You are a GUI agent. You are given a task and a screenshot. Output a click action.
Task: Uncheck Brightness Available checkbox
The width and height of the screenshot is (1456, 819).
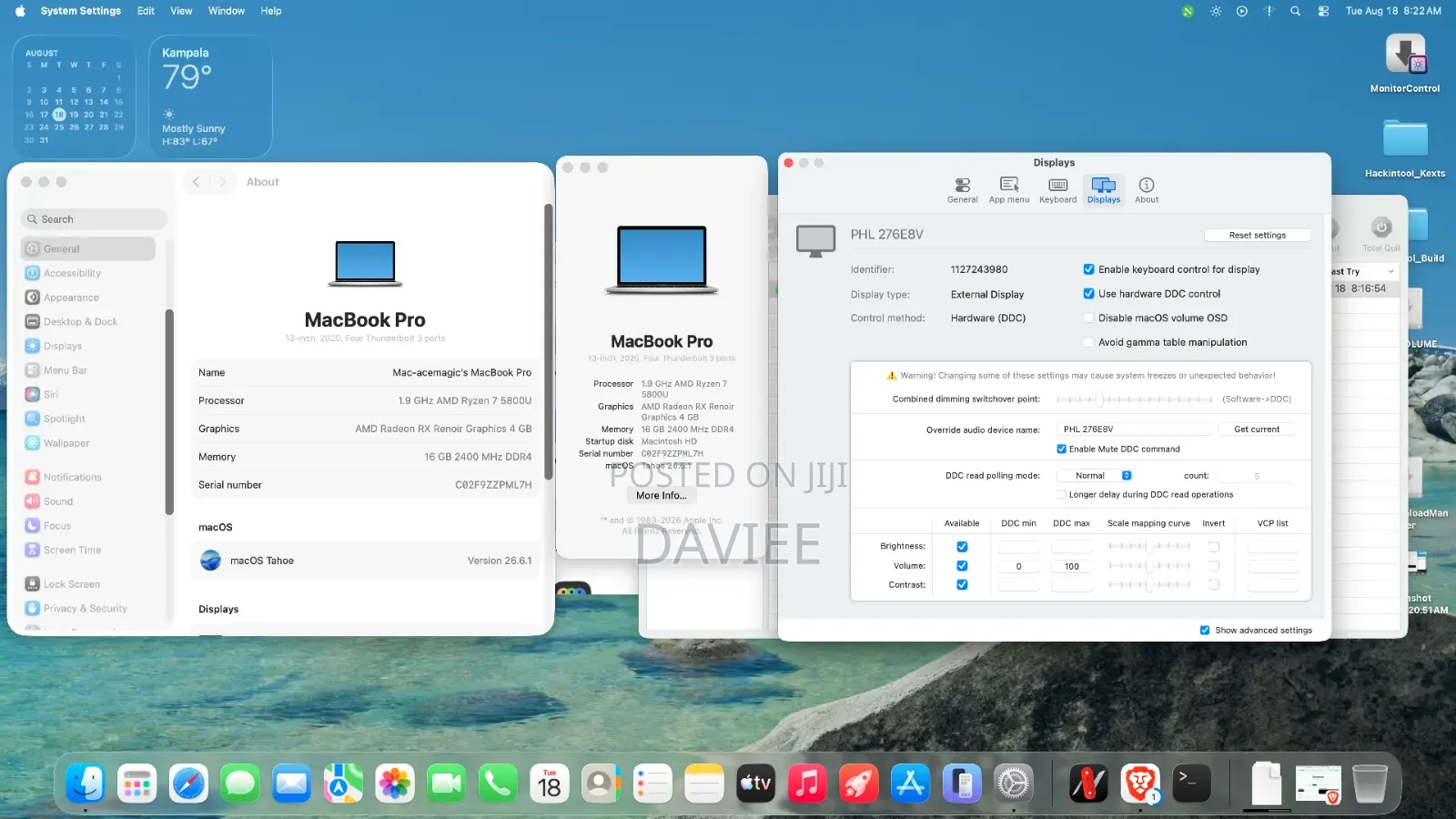click(962, 547)
